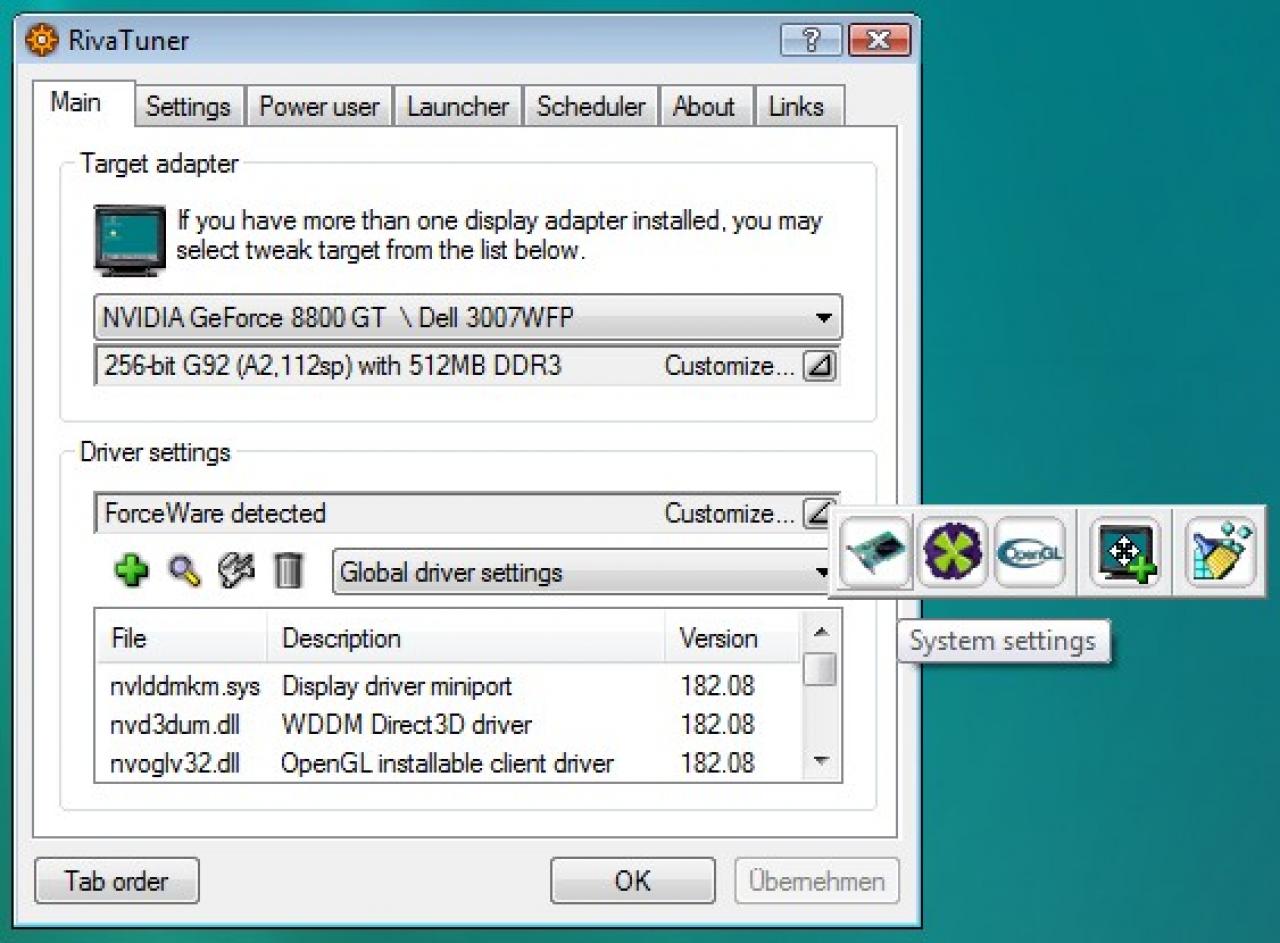This screenshot has width=1280, height=943.
Task: Click 'OpenGL installable client driver' description
Action: tap(447, 763)
